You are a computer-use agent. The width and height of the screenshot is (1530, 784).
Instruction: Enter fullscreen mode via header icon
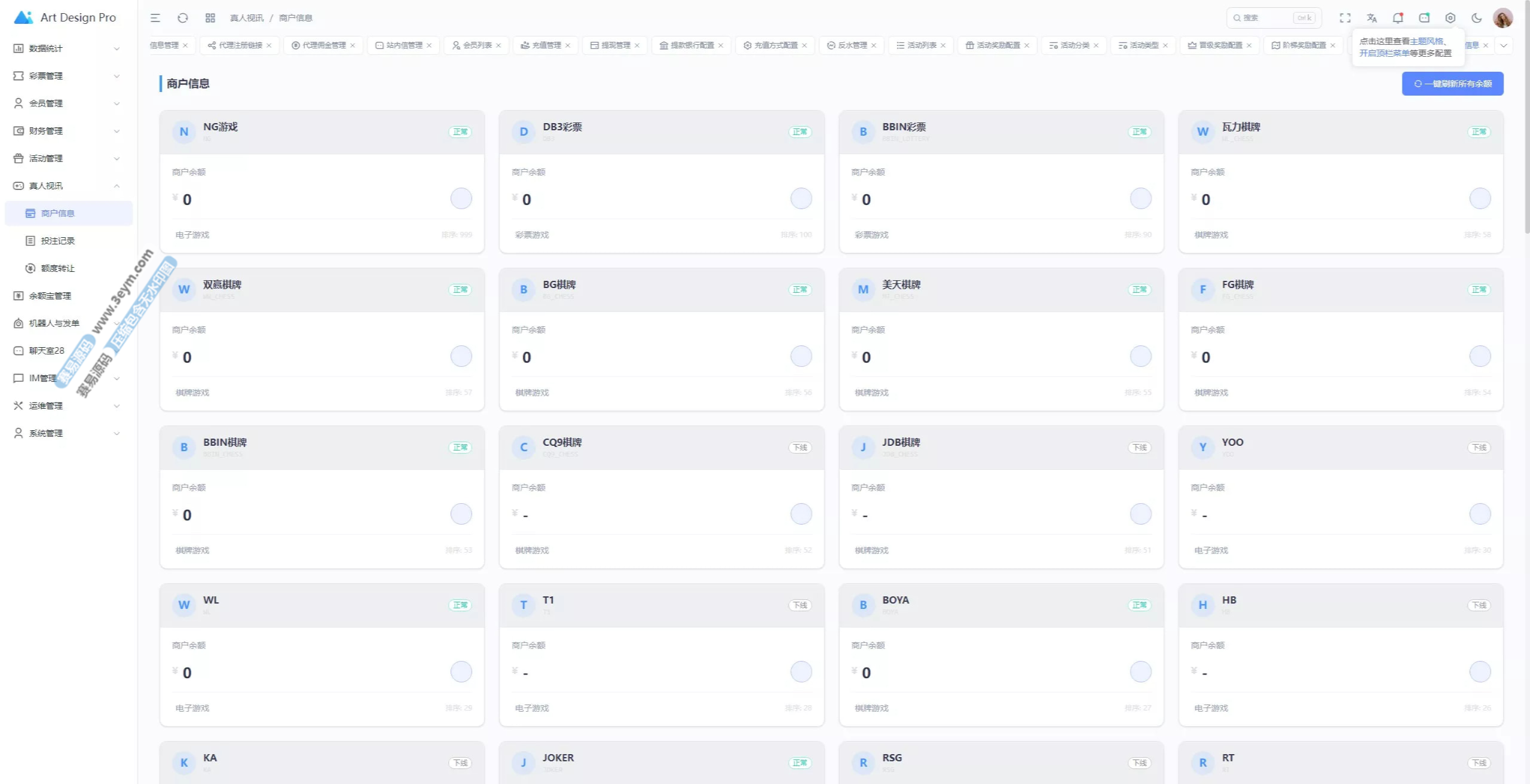click(x=1345, y=18)
